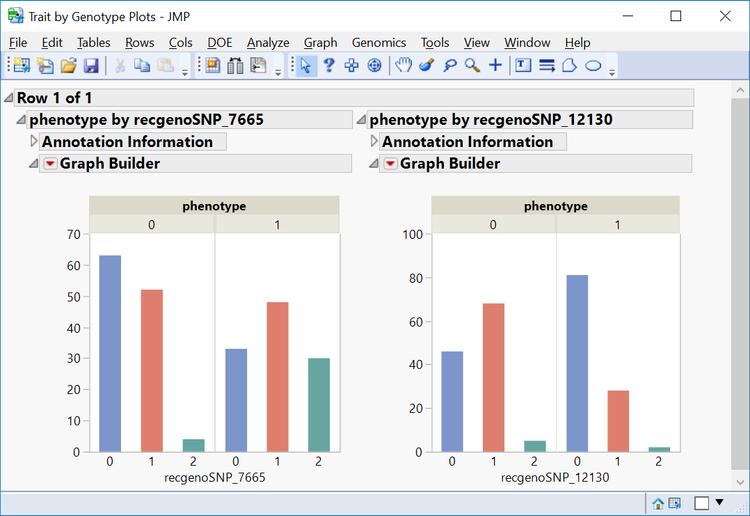Open the DOE menu

(x=220, y=43)
